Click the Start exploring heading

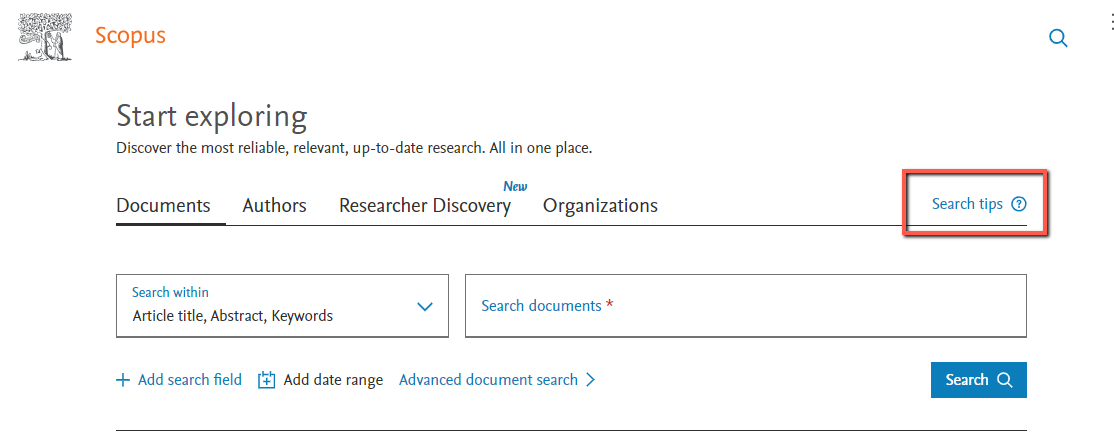212,117
